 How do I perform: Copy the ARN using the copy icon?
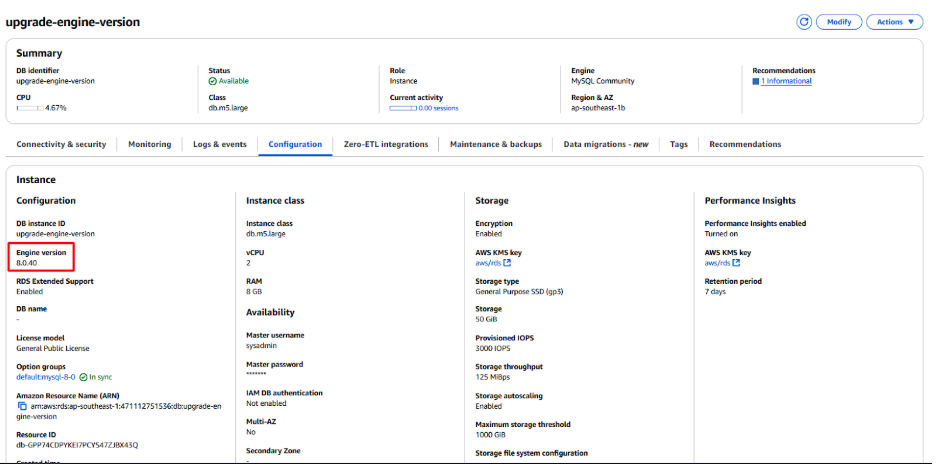22,406
